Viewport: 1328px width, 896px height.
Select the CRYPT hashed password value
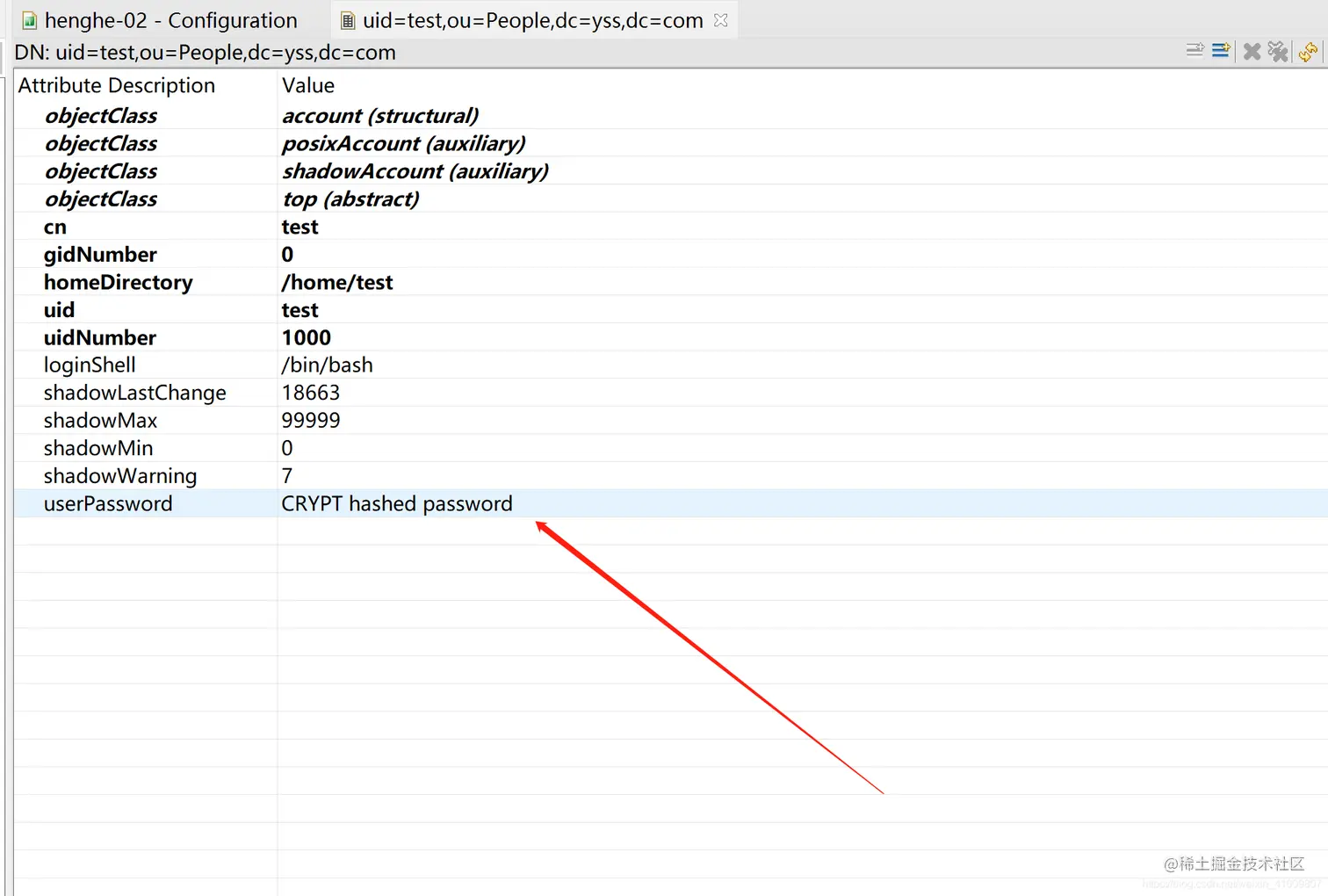click(x=397, y=504)
